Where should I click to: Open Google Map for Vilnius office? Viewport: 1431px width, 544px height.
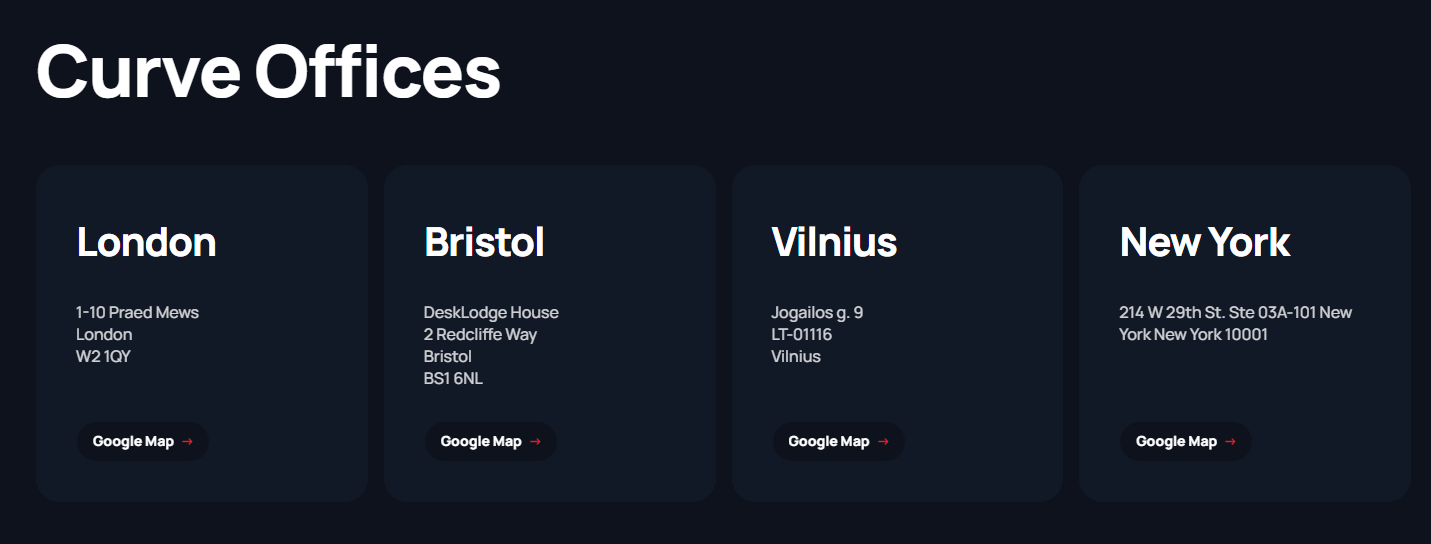[x=829, y=442]
